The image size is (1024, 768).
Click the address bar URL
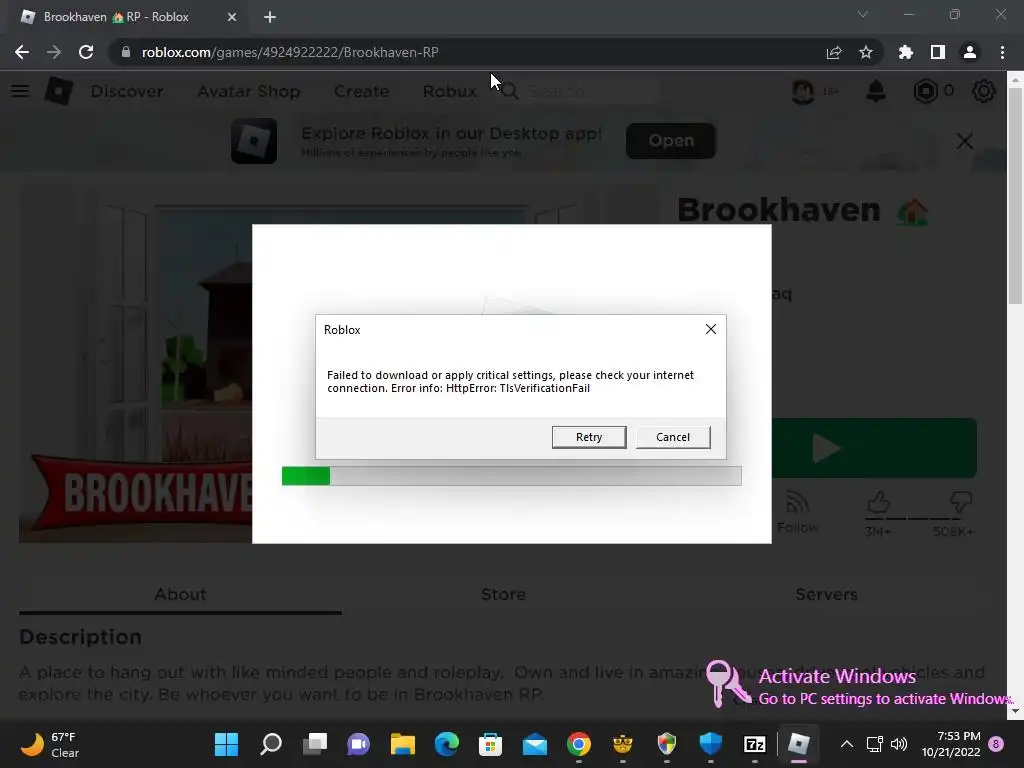click(x=290, y=52)
